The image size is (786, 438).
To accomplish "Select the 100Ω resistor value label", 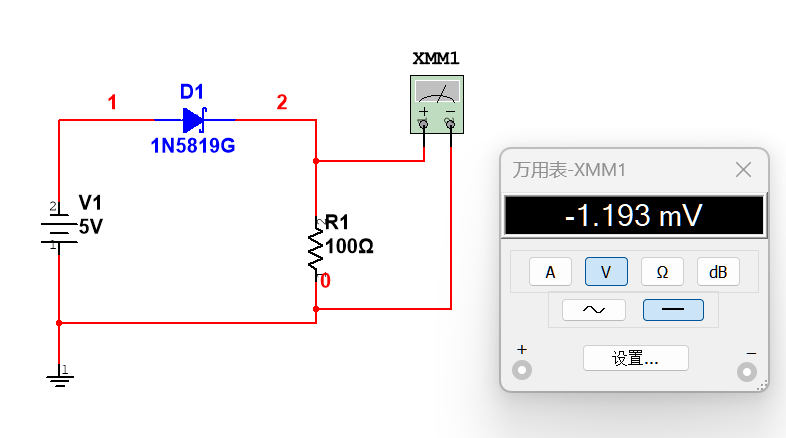I will 349,247.
